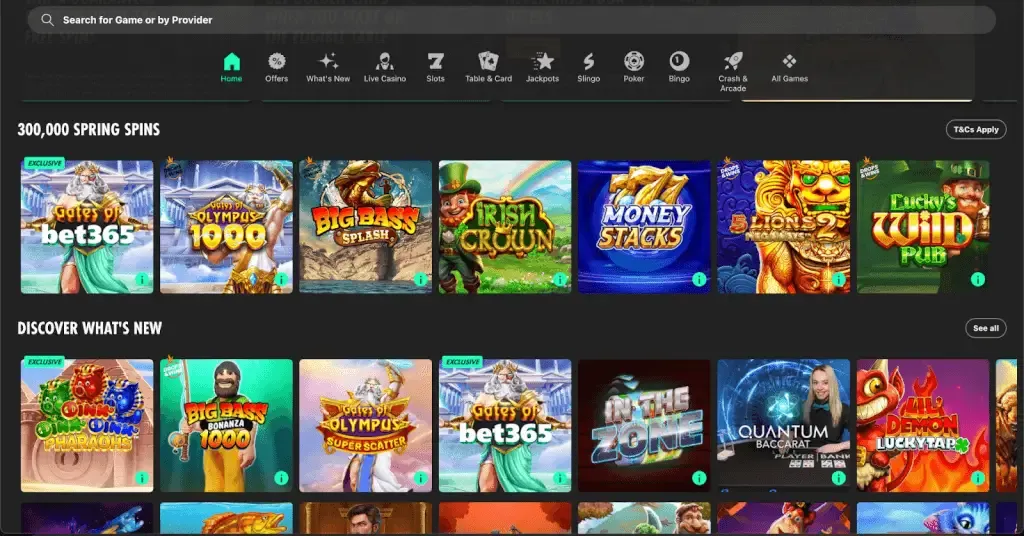Open the Bingo category

point(679,68)
